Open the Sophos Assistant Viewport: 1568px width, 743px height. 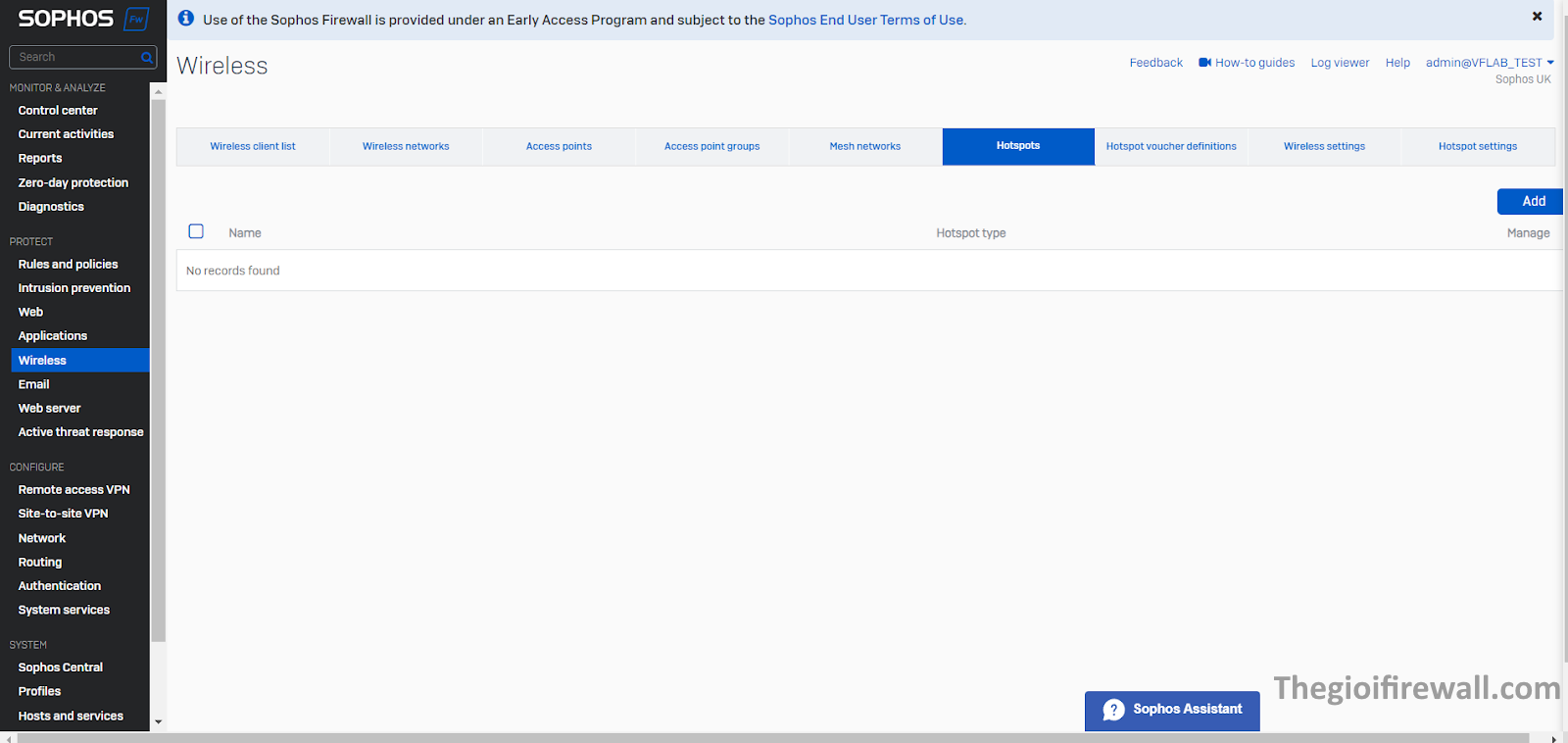(1172, 711)
